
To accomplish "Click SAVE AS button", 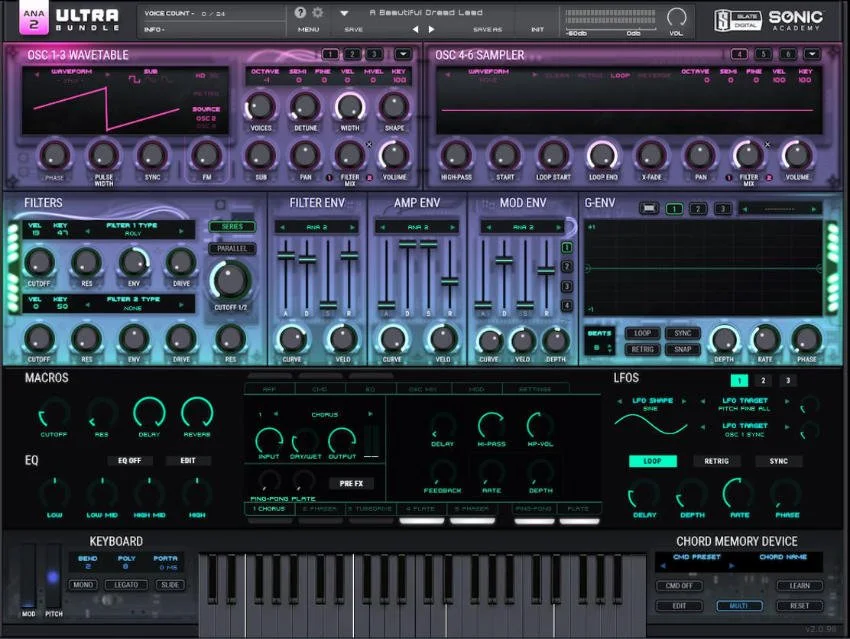I will [x=487, y=29].
